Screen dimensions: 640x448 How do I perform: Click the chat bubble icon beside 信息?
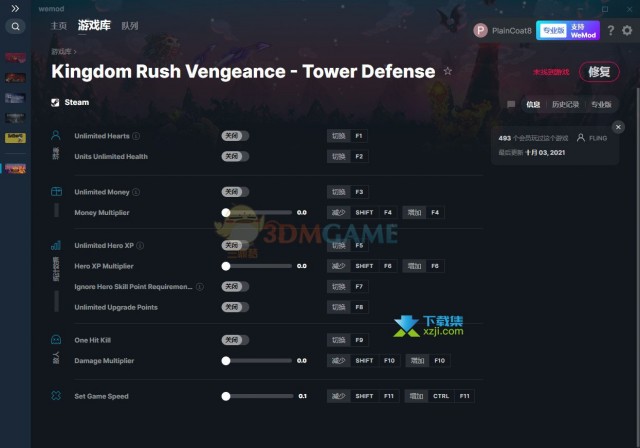click(x=511, y=104)
